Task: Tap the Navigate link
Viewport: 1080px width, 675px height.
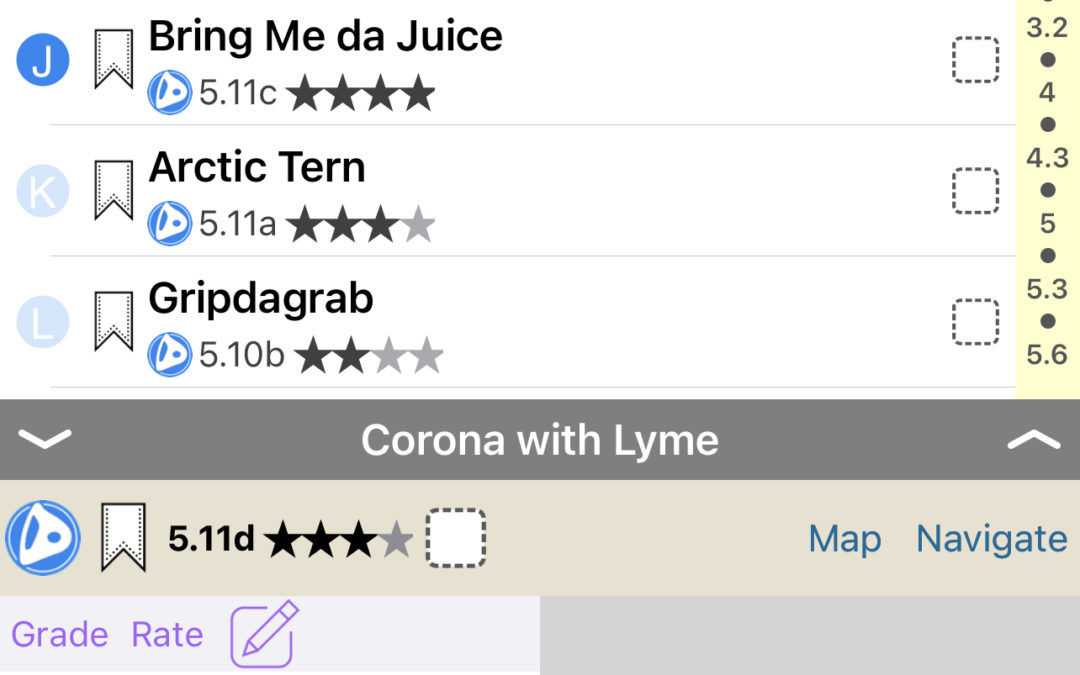Action: pos(991,539)
